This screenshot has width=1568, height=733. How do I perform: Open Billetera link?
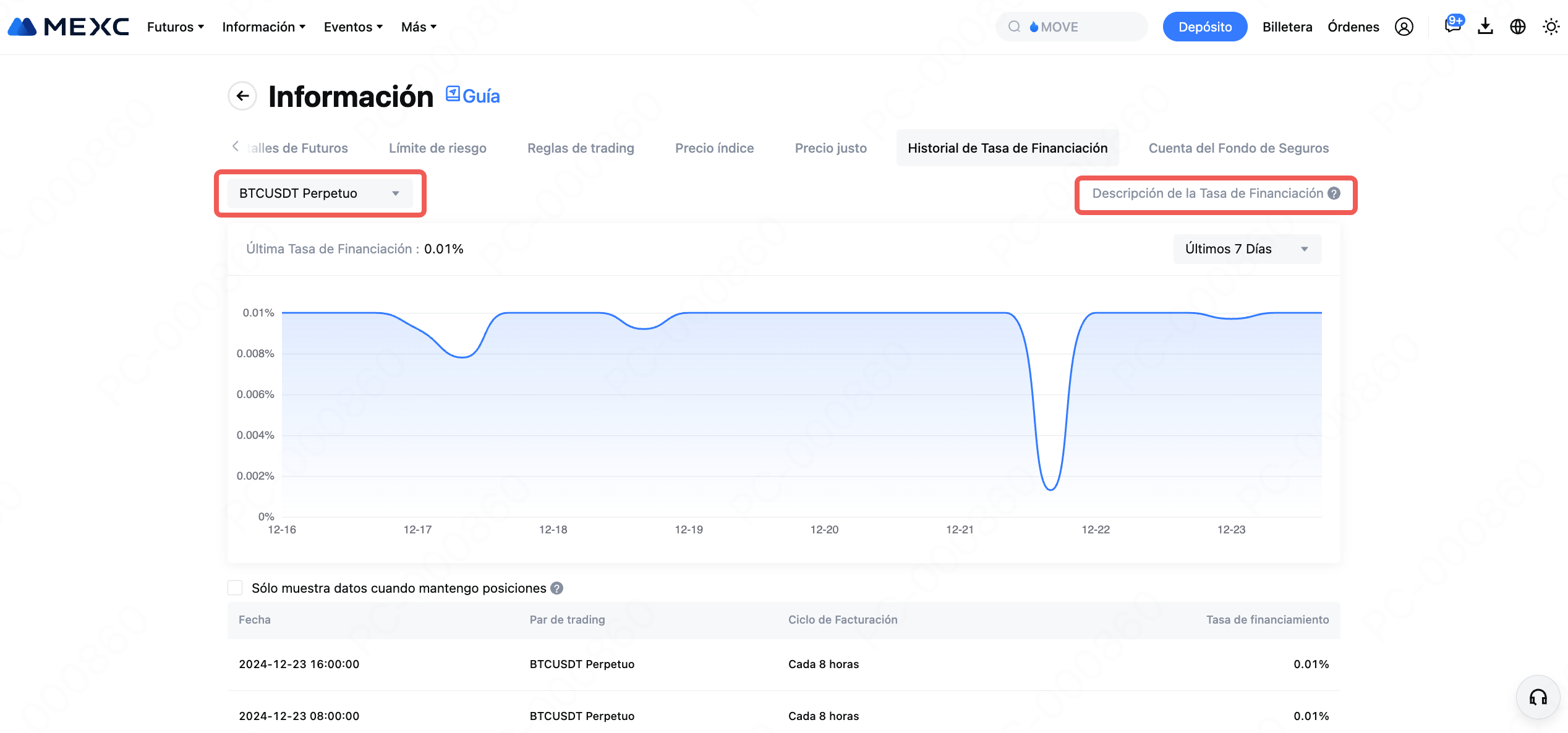click(1287, 27)
